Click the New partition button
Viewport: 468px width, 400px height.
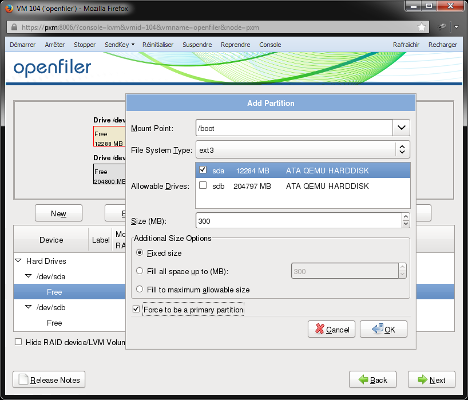click(x=59, y=213)
